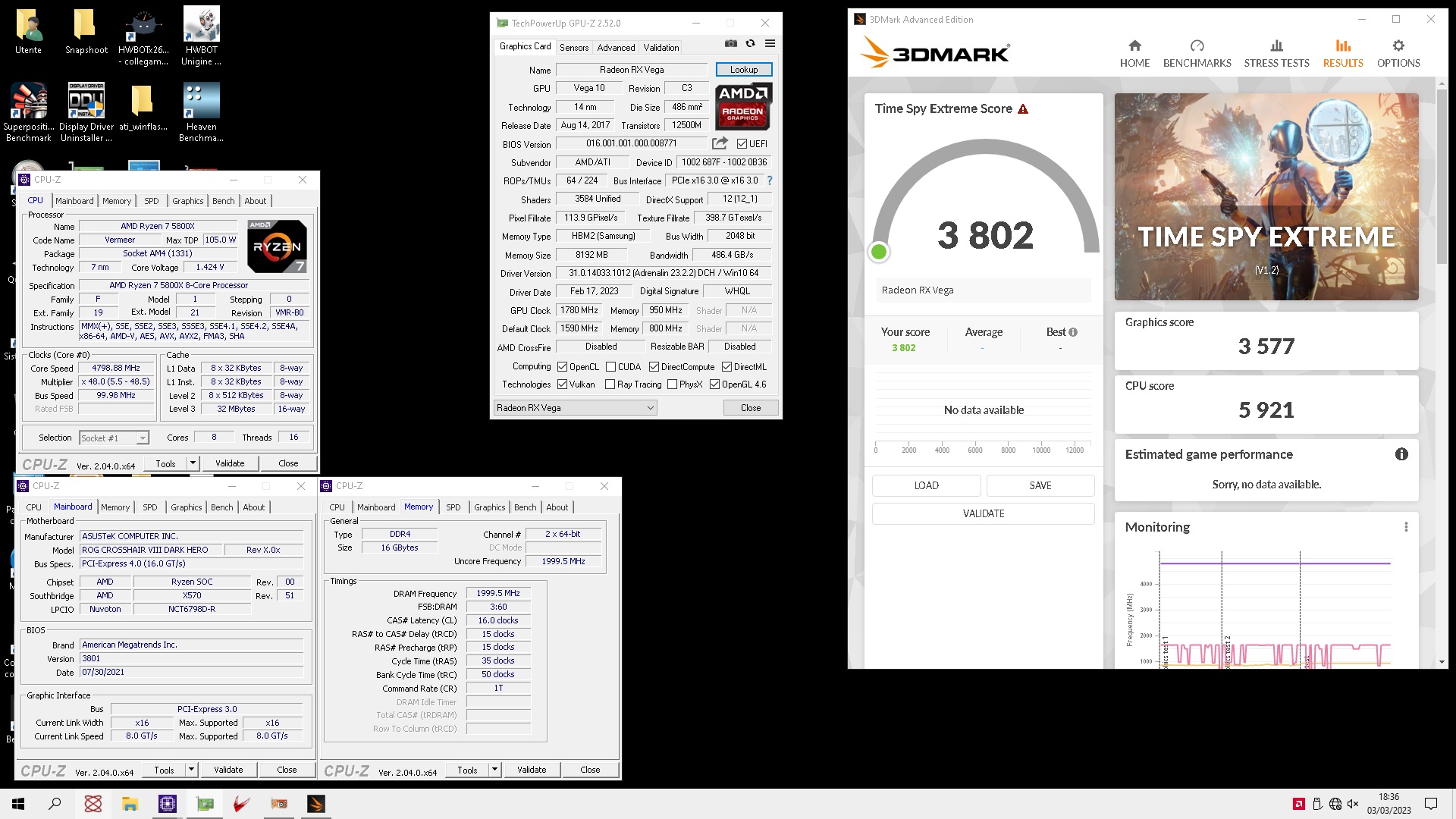Open Snapshoot desktop folder
This screenshot has width=1456, height=819.
click(86, 33)
